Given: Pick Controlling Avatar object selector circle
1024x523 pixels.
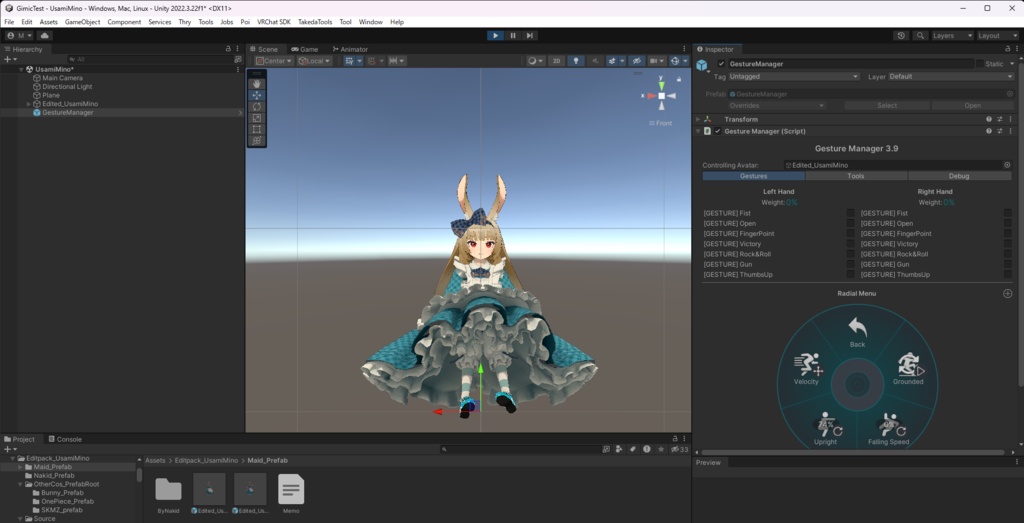Looking at the screenshot, I should coord(1007,165).
